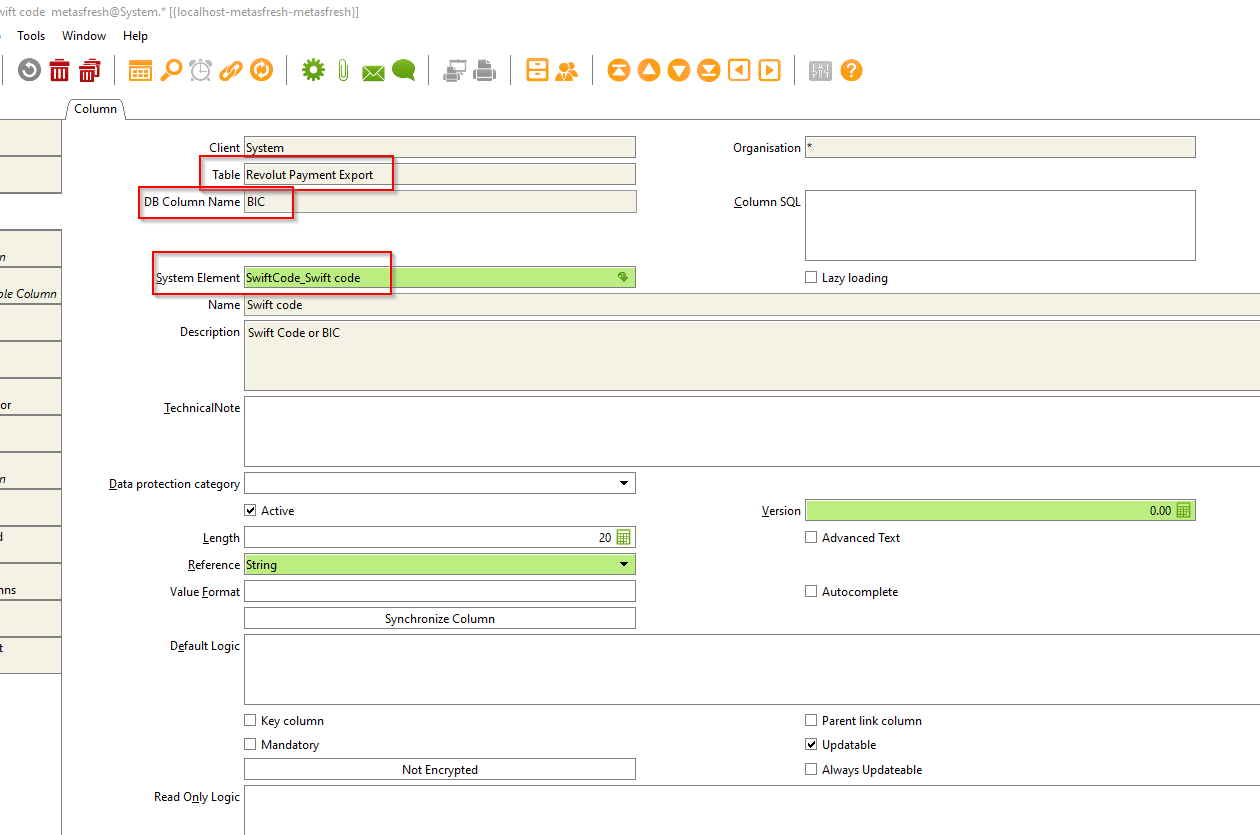Click the calculator icon in Version field
The image size is (1260, 835).
[1184, 510]
